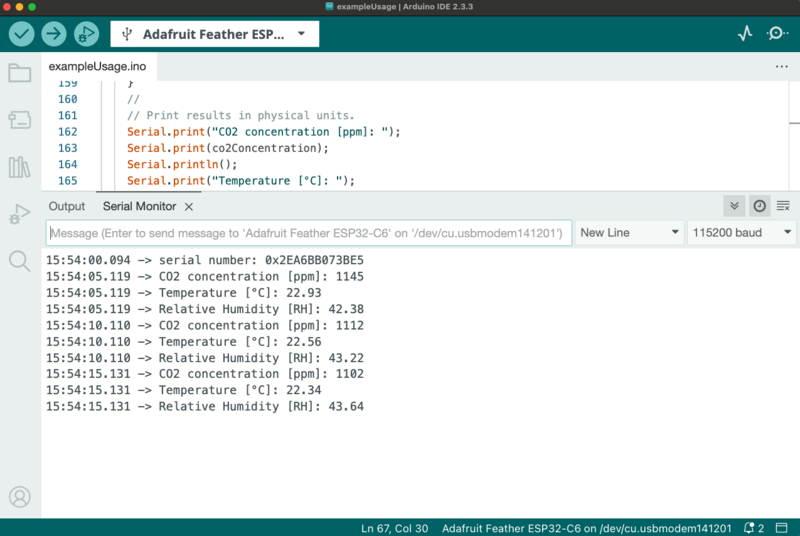Switch to the Output tab
800x536 pixels.
click(x=67, y=207)
